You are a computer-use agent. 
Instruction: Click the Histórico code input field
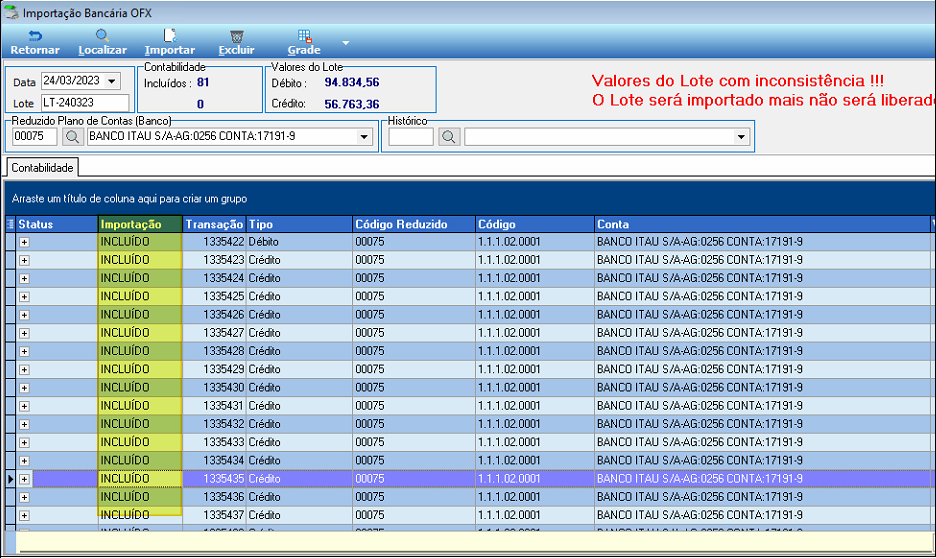(x=411, y=137)
